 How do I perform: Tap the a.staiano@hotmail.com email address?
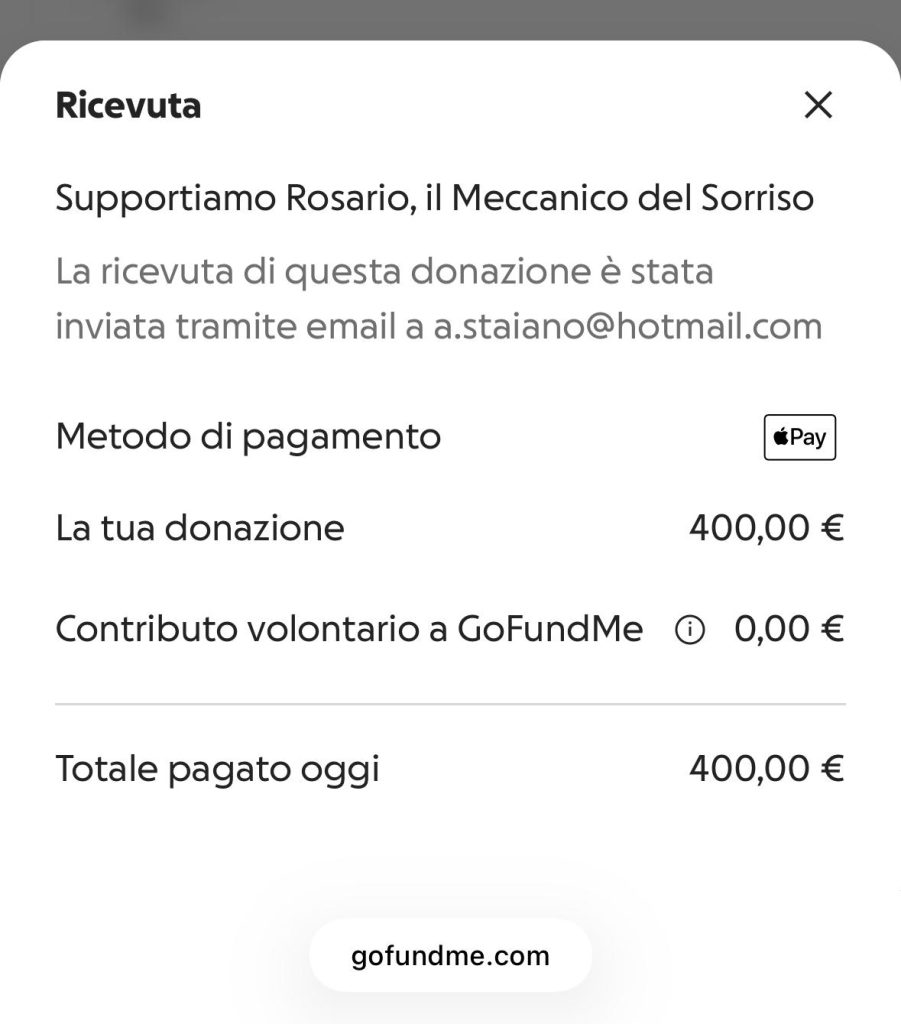[627, 327]
